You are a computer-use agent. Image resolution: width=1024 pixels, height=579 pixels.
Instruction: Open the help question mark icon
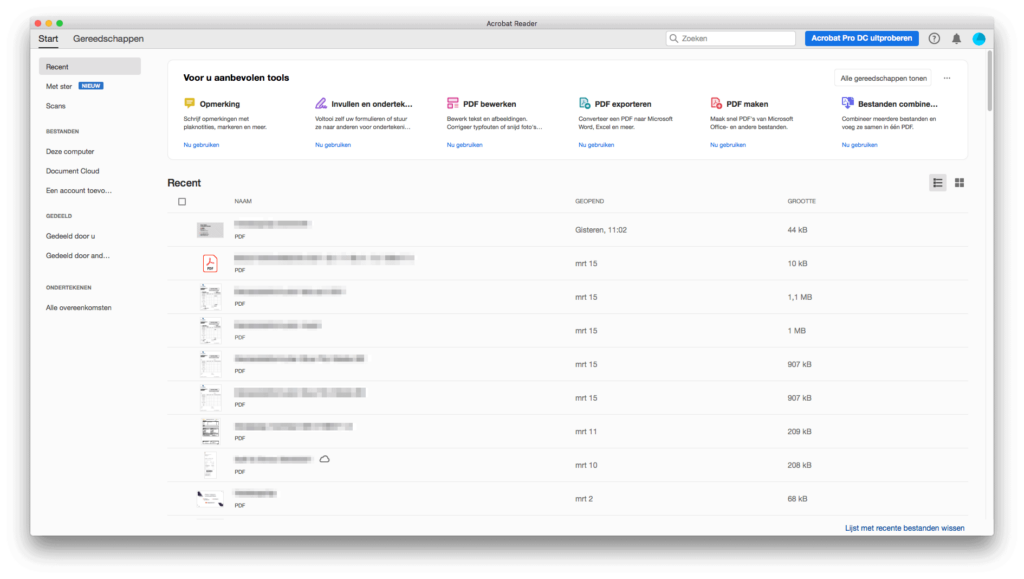pos(934,38)
